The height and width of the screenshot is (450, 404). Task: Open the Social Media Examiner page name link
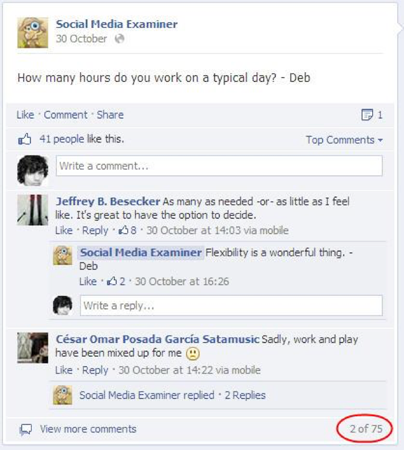click(x=117, y=24)
